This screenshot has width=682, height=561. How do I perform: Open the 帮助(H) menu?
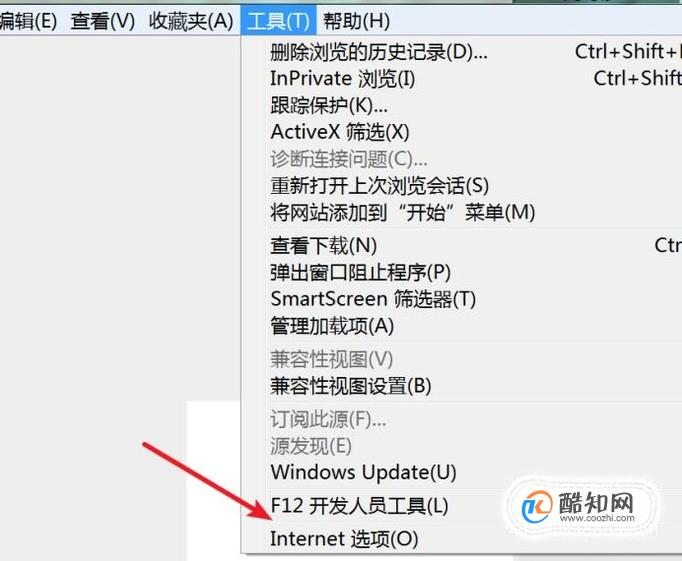(356, 21)
